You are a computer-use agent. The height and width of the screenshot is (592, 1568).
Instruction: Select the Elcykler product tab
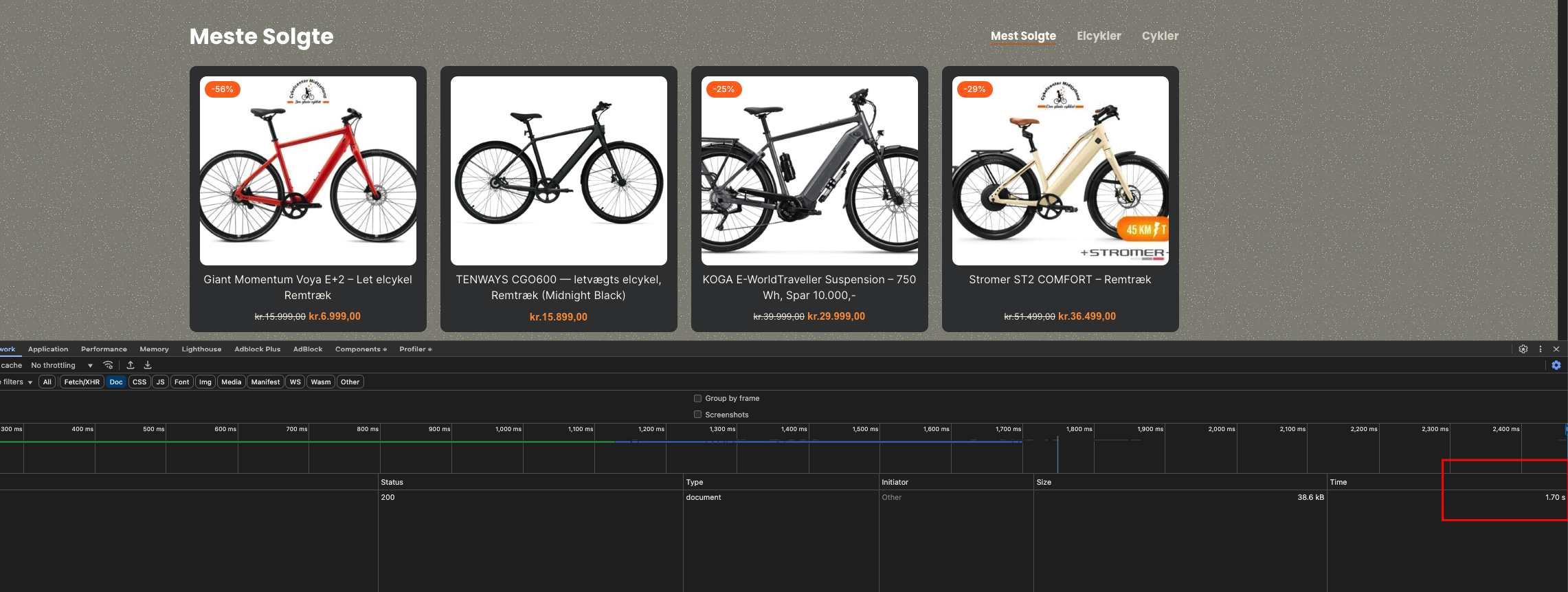tap(1099, 36)
